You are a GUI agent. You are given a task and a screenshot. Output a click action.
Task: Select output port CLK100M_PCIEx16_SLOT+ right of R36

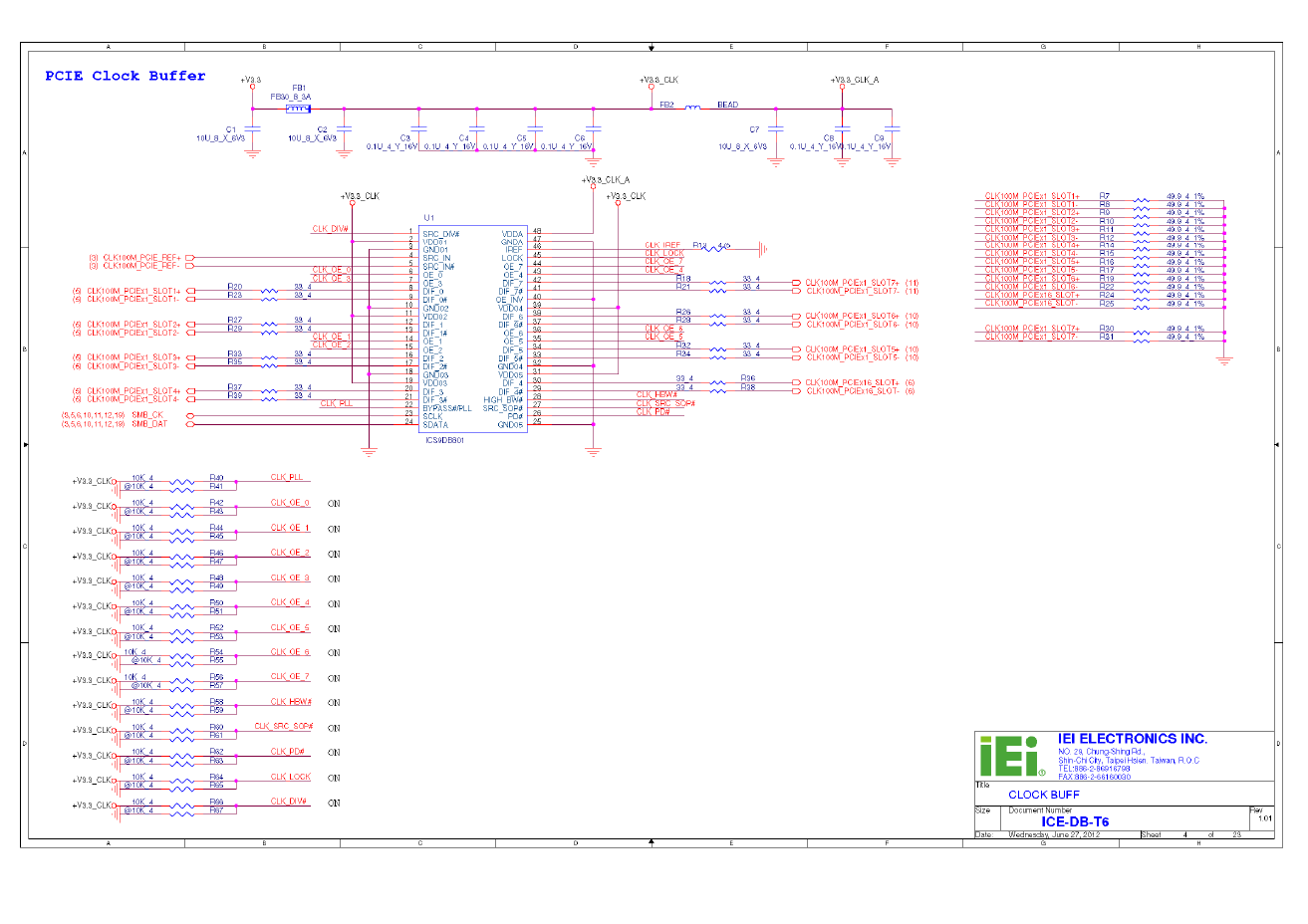[852, 382]
